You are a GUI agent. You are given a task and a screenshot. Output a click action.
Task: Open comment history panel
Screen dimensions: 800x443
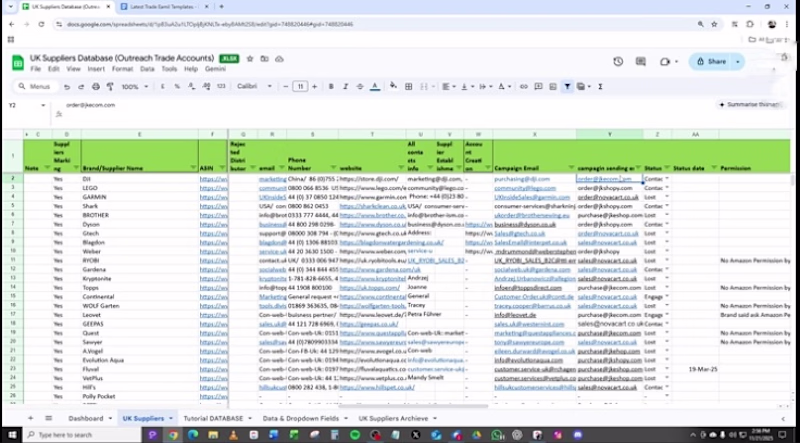pos(641,61)
